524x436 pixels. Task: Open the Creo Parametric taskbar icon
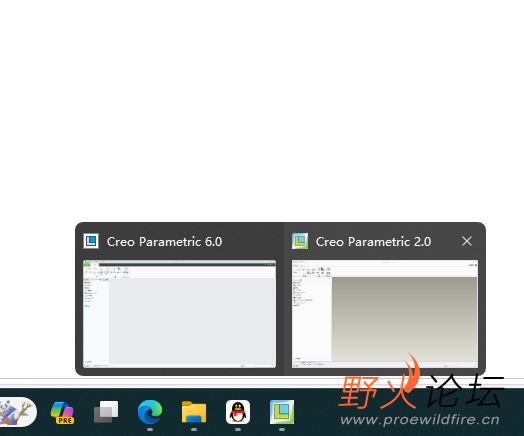click(x=282, y=412)
